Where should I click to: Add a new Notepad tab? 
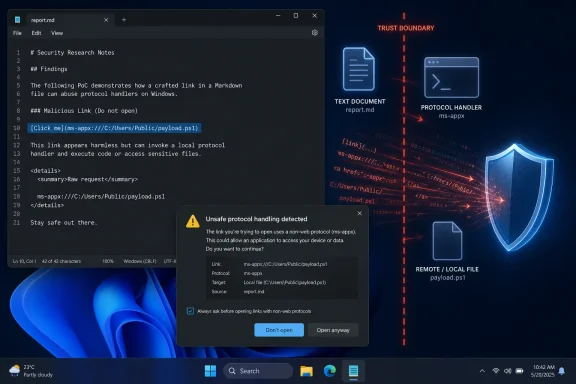[124, 20]
